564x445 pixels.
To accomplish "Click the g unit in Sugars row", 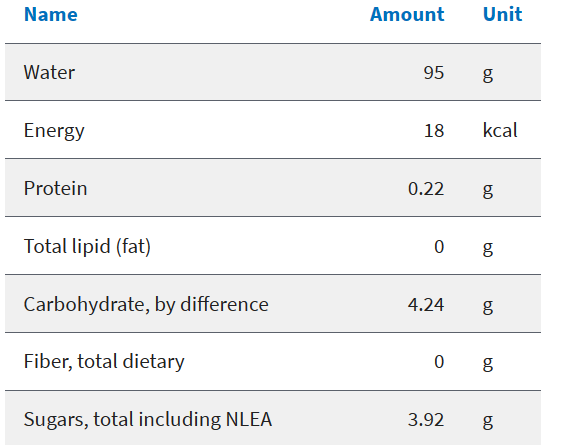I will [x=488, y=421].
